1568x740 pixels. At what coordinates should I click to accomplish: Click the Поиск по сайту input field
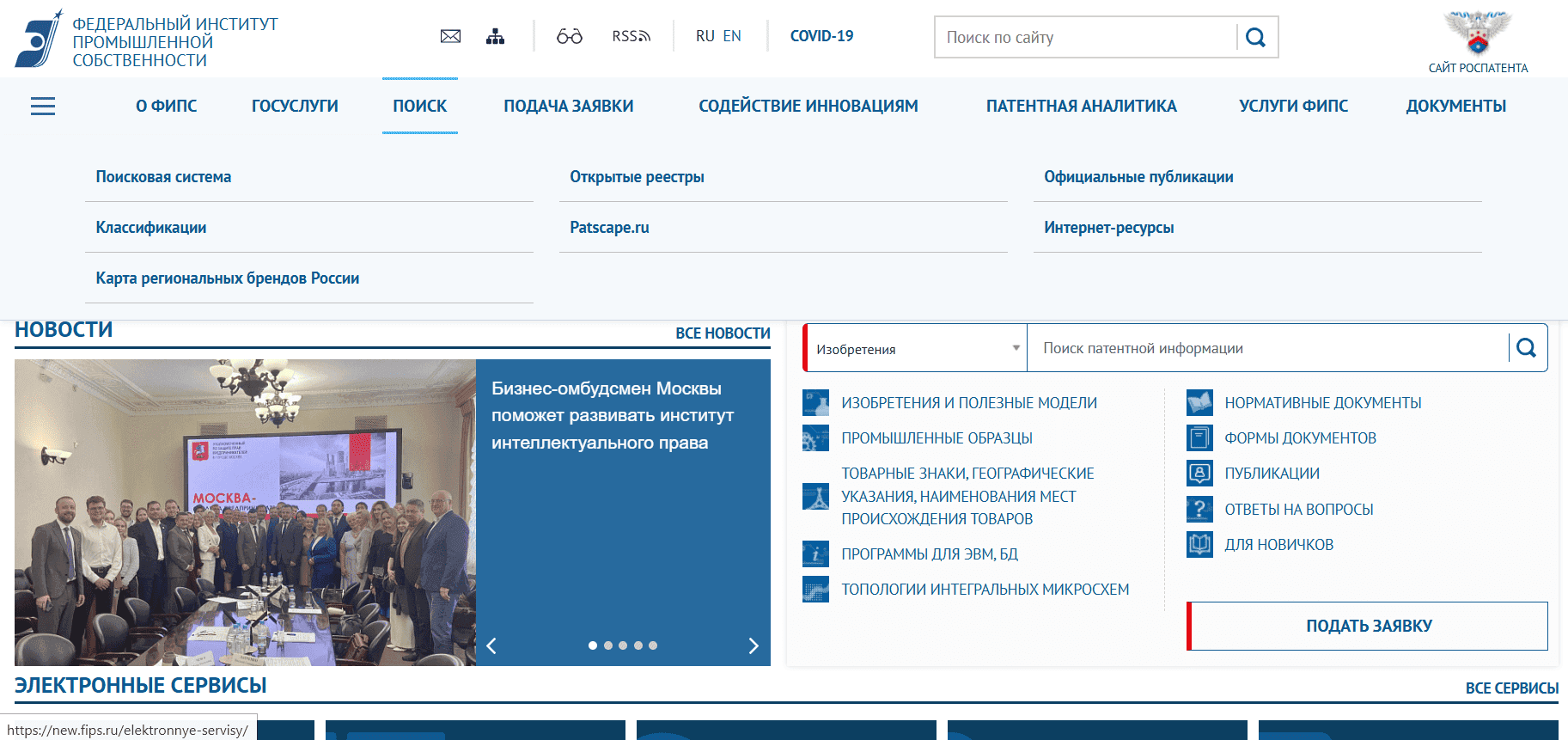[x=1084, y=38]
